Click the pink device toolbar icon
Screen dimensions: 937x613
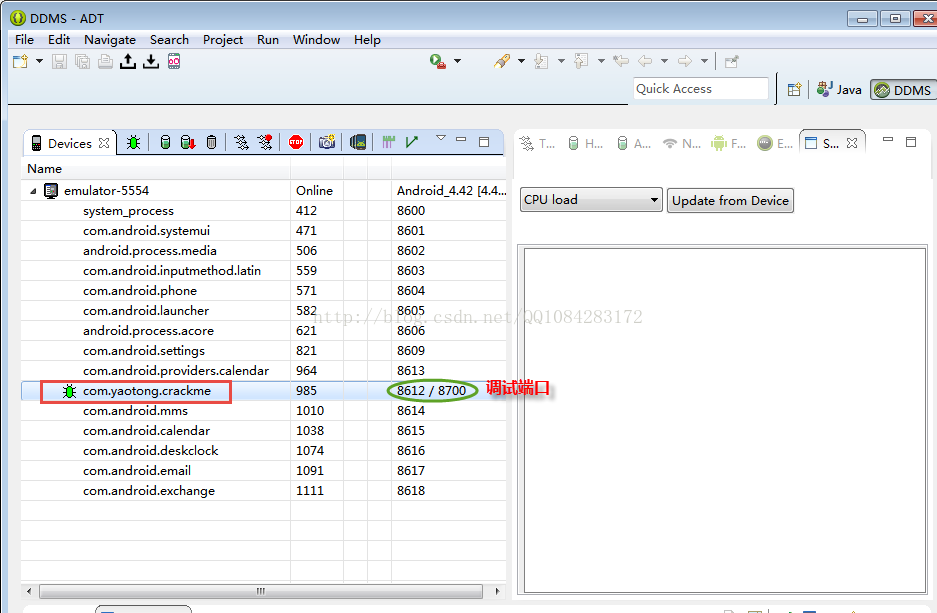point(174,61)
